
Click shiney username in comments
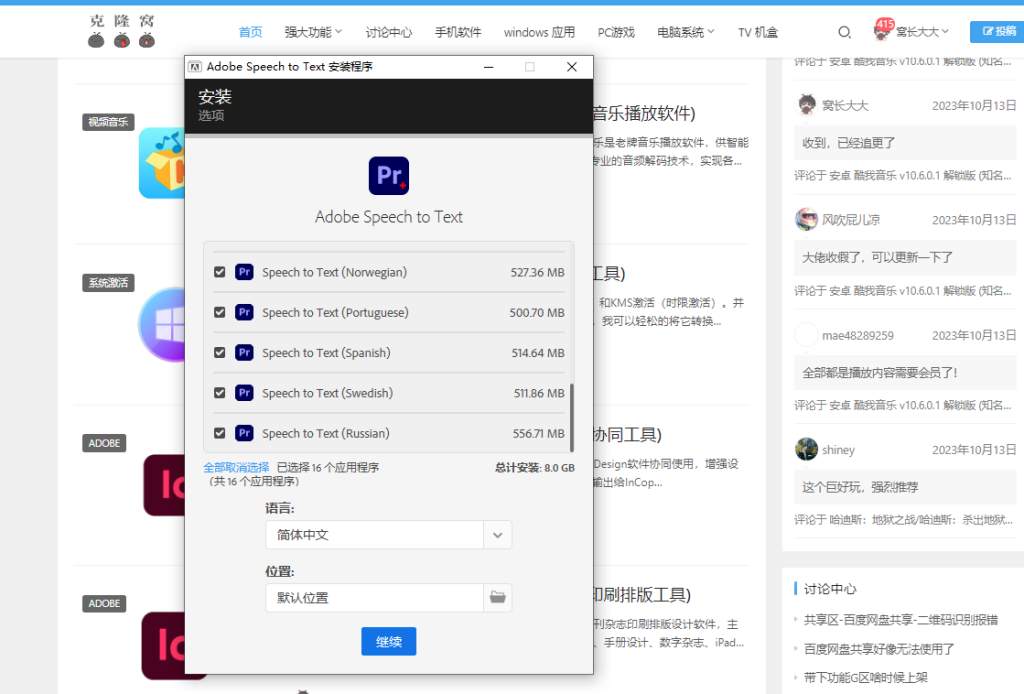coord(839,450)
